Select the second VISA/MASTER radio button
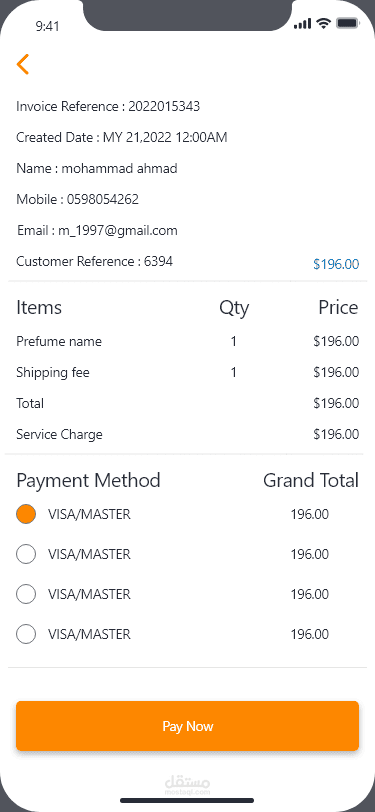This screenshot has height=812, width=375. (x=26, y=554)
